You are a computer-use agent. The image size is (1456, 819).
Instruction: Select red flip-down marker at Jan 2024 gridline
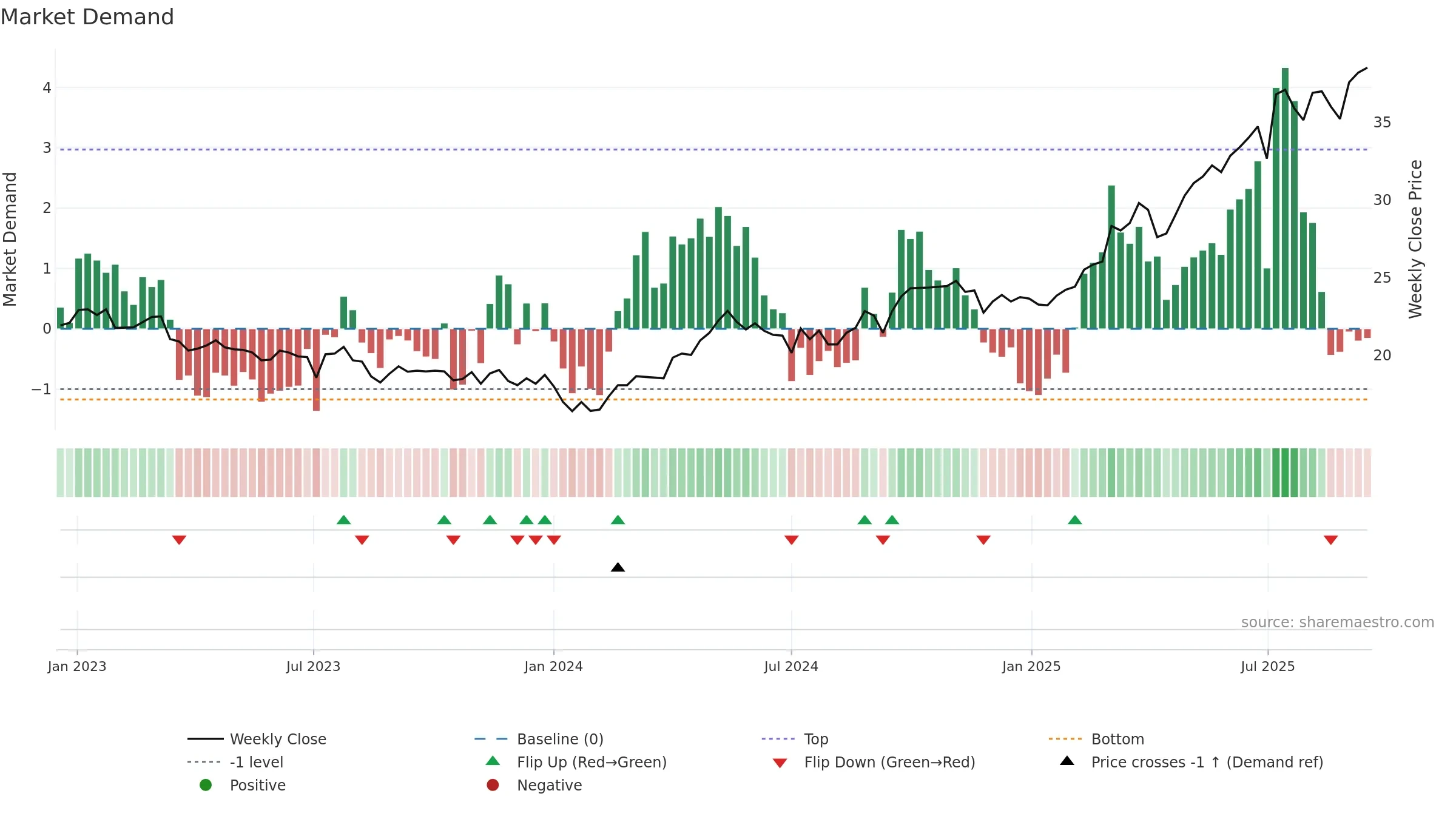[x=554, y=540]
